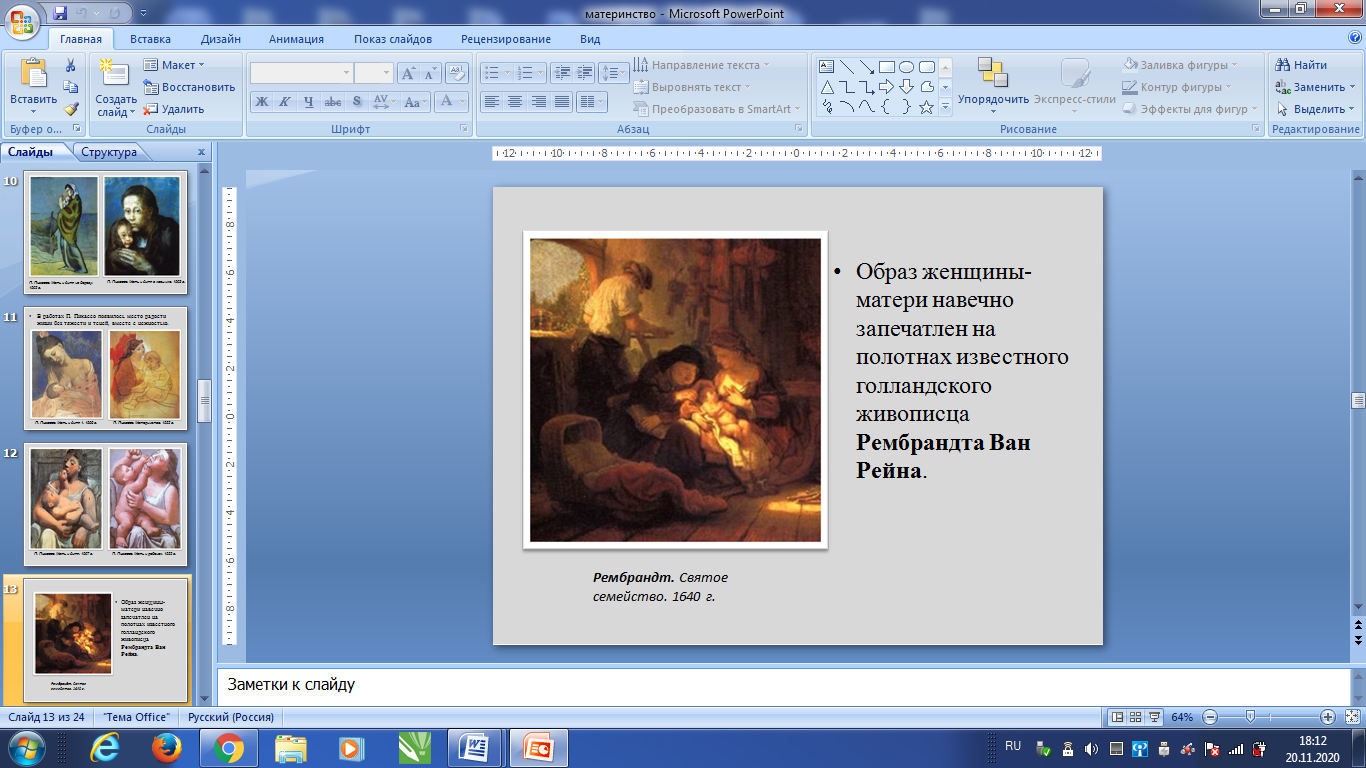Toggle italic К formatting
This screenshot has width=1366, height=768.
(x=284, y=101)
